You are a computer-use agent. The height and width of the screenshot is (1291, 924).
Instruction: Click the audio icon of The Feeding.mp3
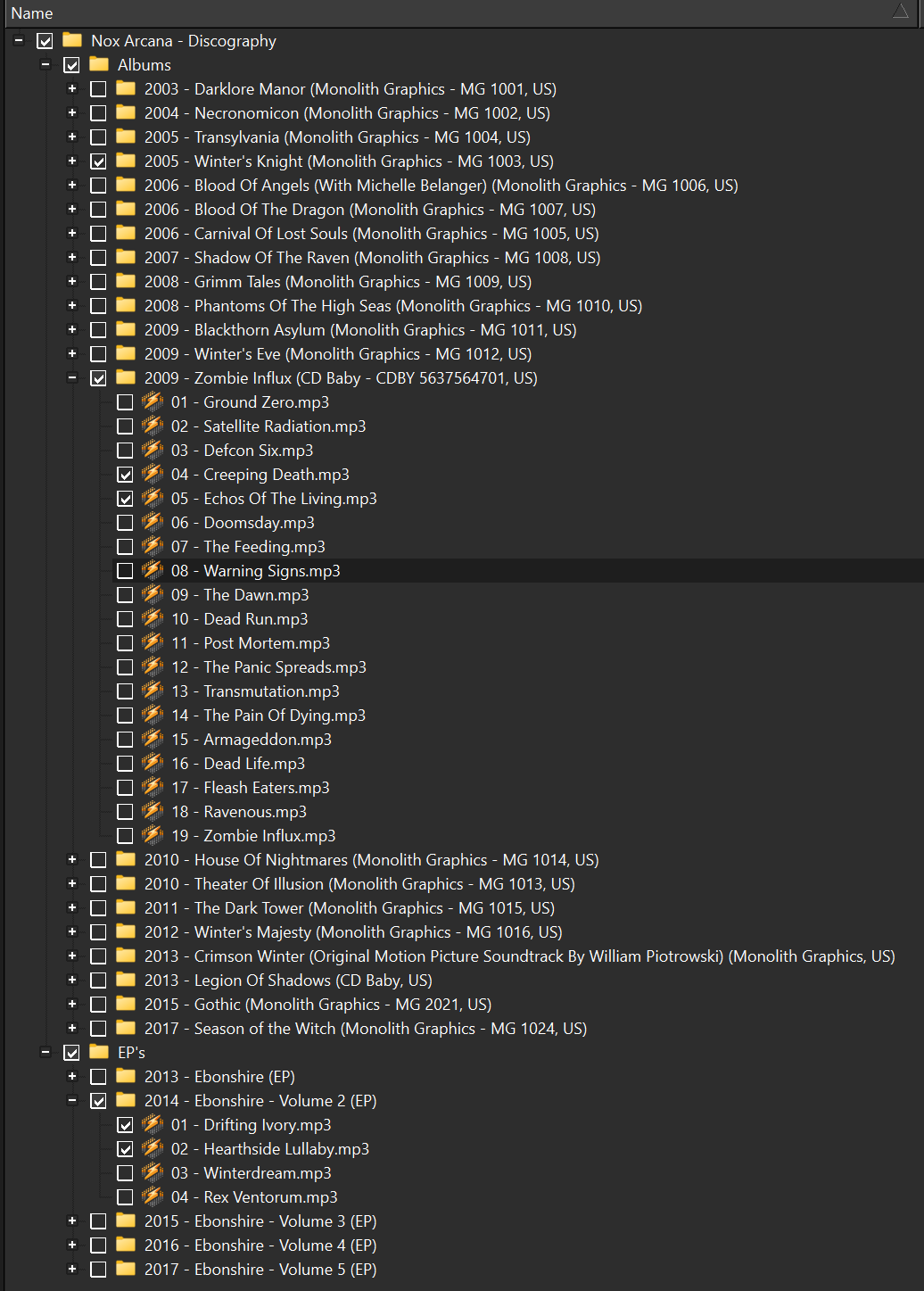[x=153, y=546]
